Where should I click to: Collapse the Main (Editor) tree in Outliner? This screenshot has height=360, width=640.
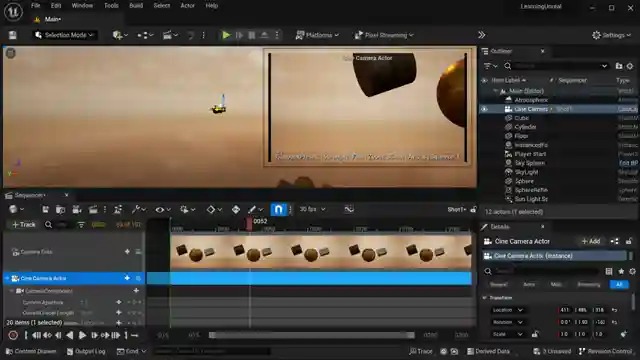coord(496,91)
